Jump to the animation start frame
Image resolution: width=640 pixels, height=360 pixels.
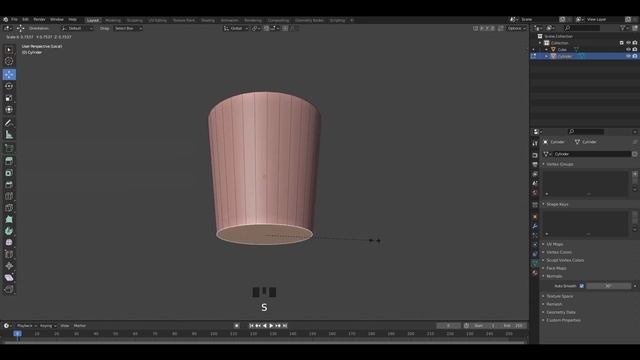pyautogui.click(x=251, y=326)
